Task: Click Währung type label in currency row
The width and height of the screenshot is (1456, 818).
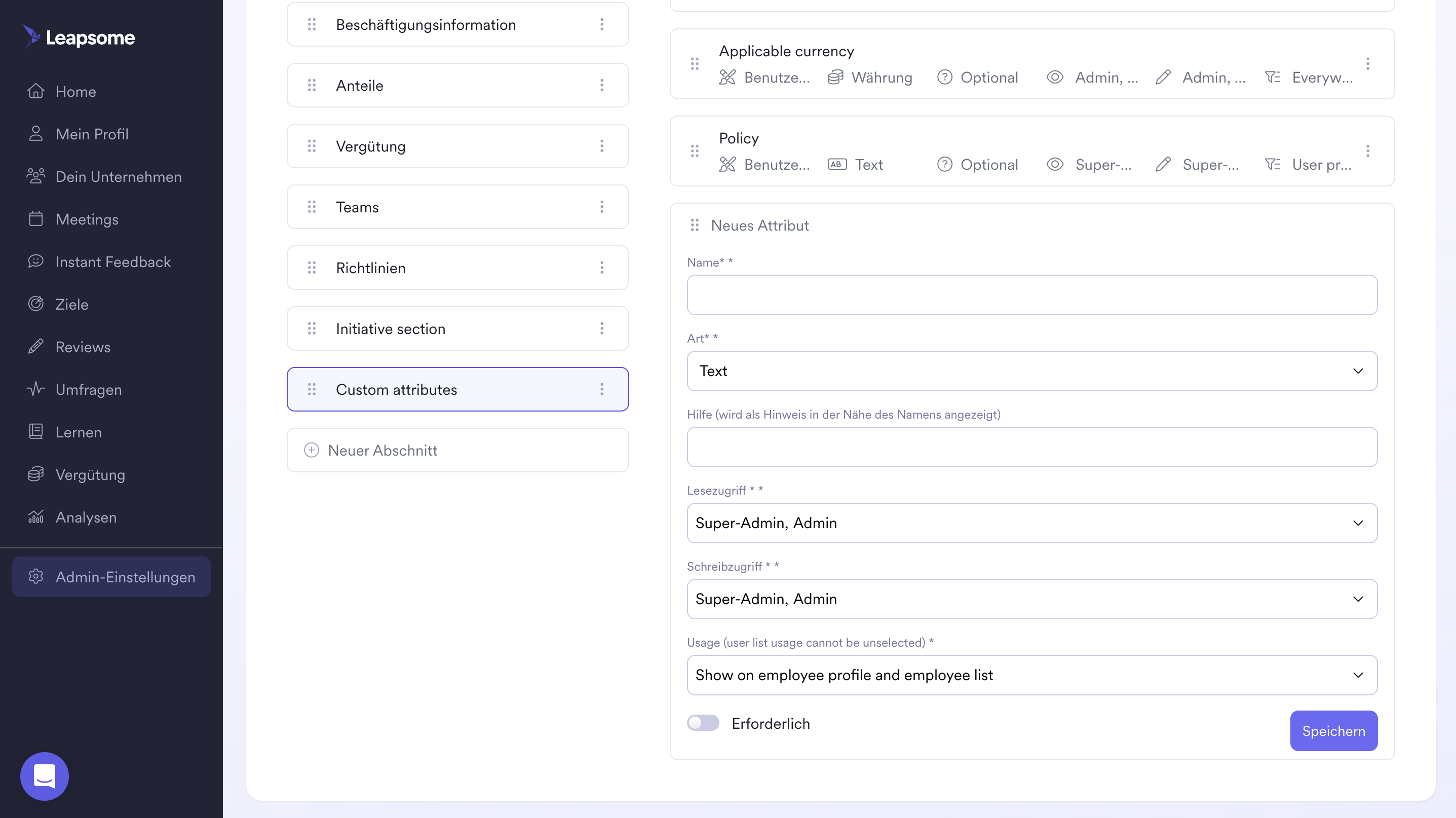Action: tap(882, 77)
